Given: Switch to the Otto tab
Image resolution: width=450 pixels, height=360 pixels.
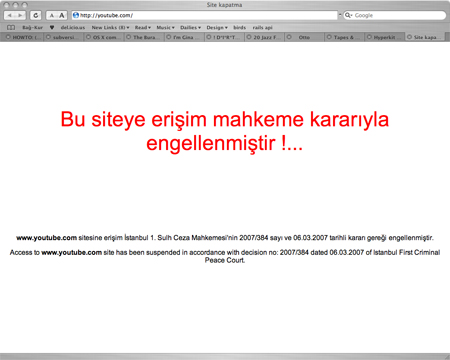Looking at the screenshot, I should tap(305, 37).
